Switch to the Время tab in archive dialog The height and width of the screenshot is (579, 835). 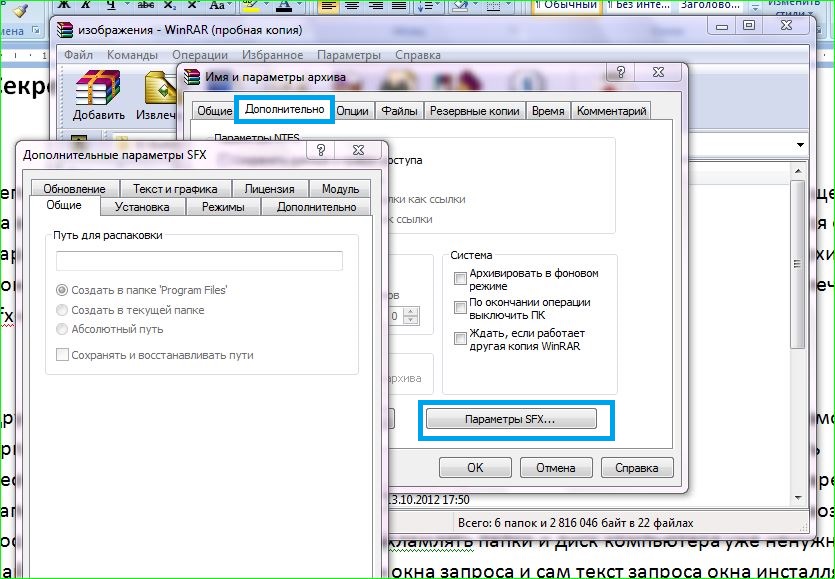[x=548, y=111]
